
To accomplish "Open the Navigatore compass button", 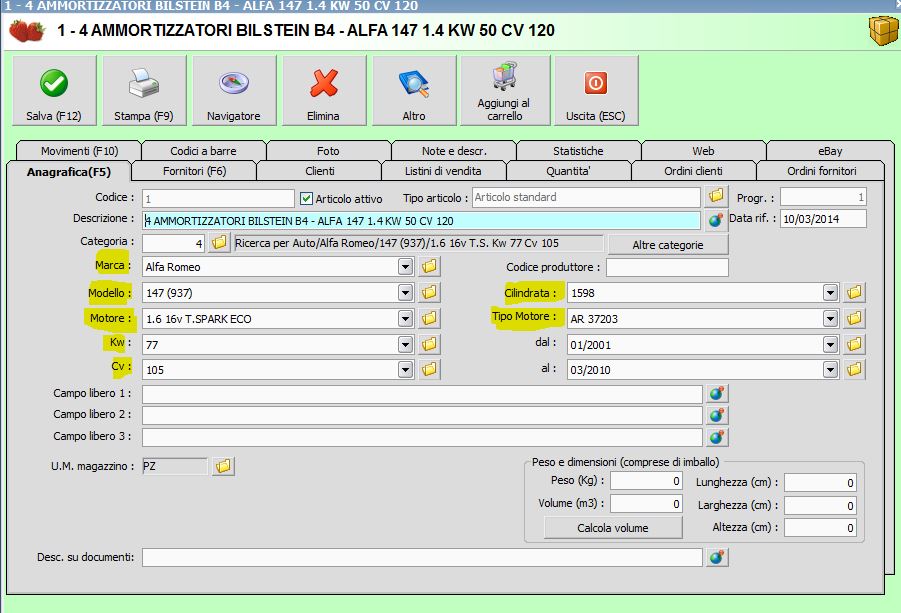I will [x=234, y=90].
